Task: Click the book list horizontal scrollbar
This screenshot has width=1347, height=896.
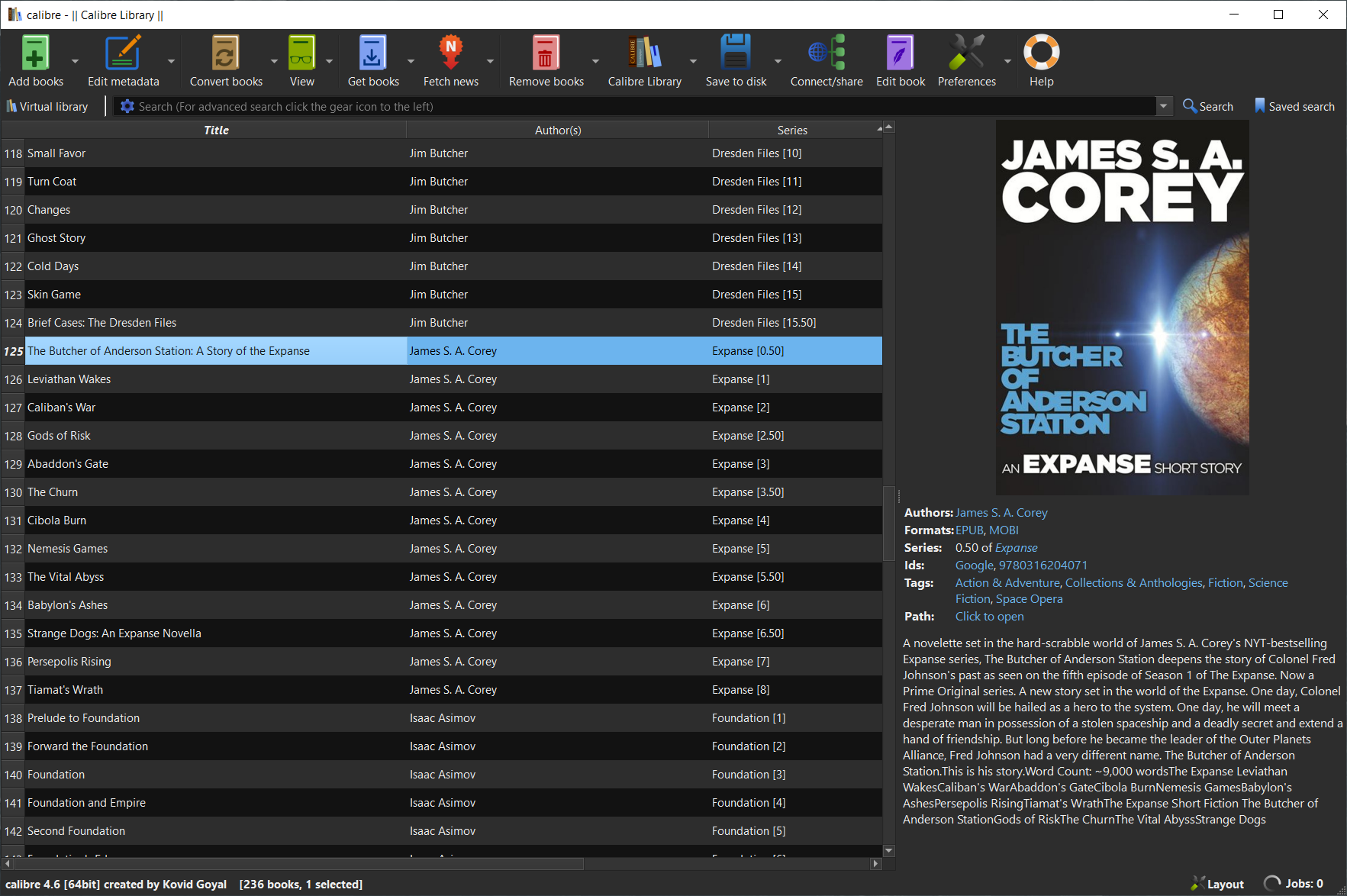Action: point(298,864)
